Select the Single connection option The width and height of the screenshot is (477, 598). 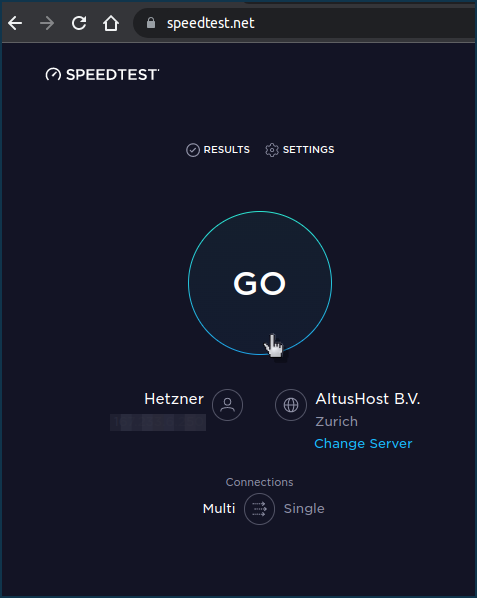(304, 508)
